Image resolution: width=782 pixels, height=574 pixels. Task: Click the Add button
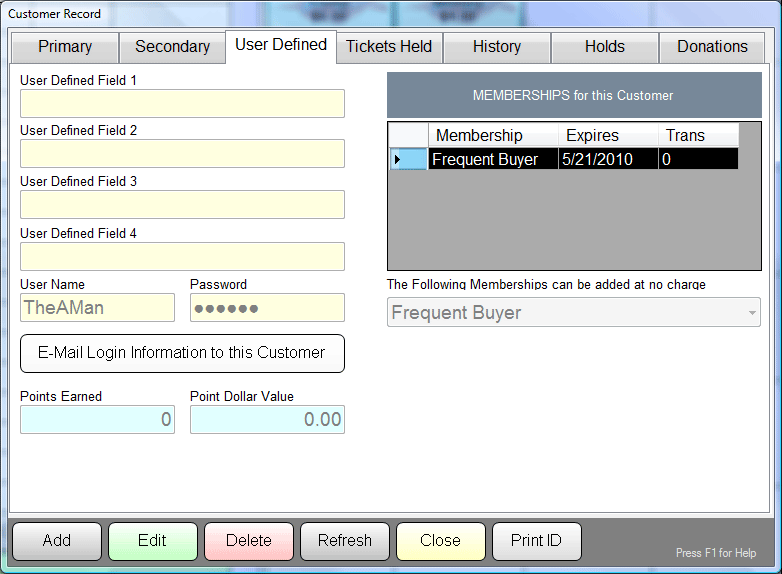pos(57,541)
